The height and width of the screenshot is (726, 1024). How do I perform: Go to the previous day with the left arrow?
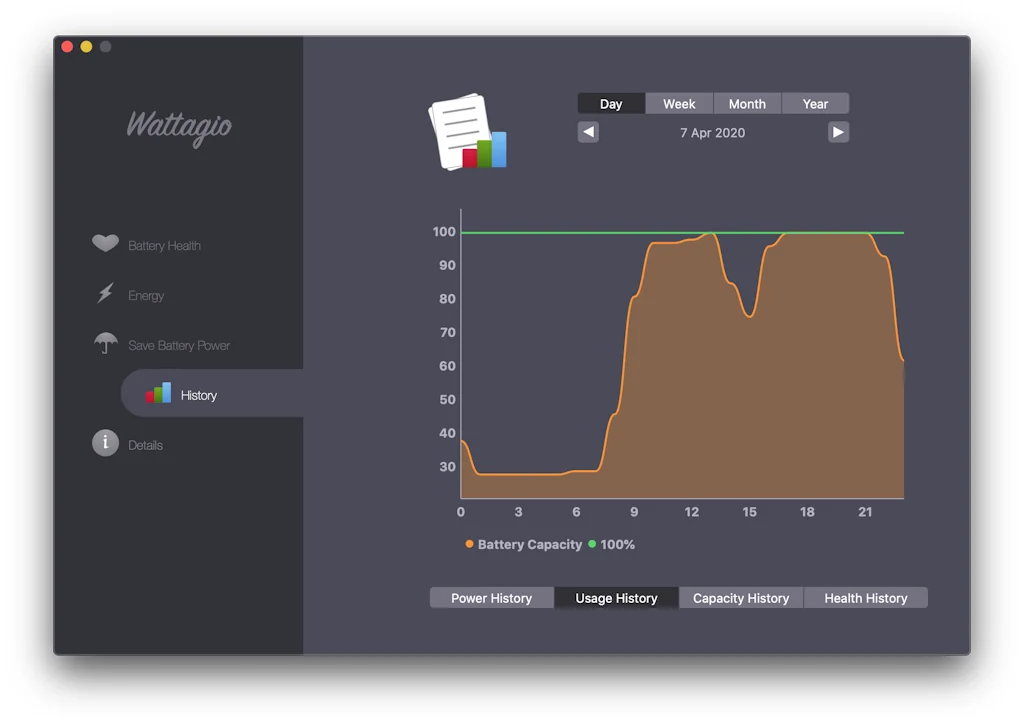pos(588,131)
